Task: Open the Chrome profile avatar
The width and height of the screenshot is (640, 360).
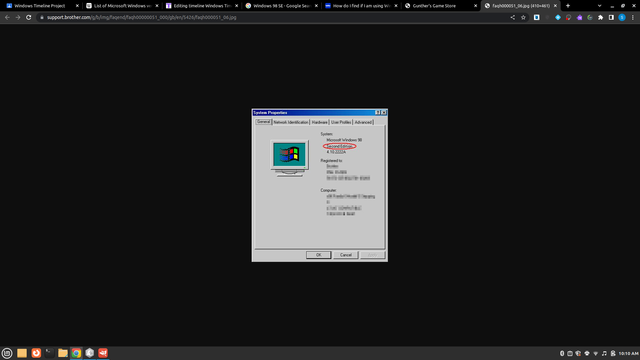Action: [x=622, y=18]
